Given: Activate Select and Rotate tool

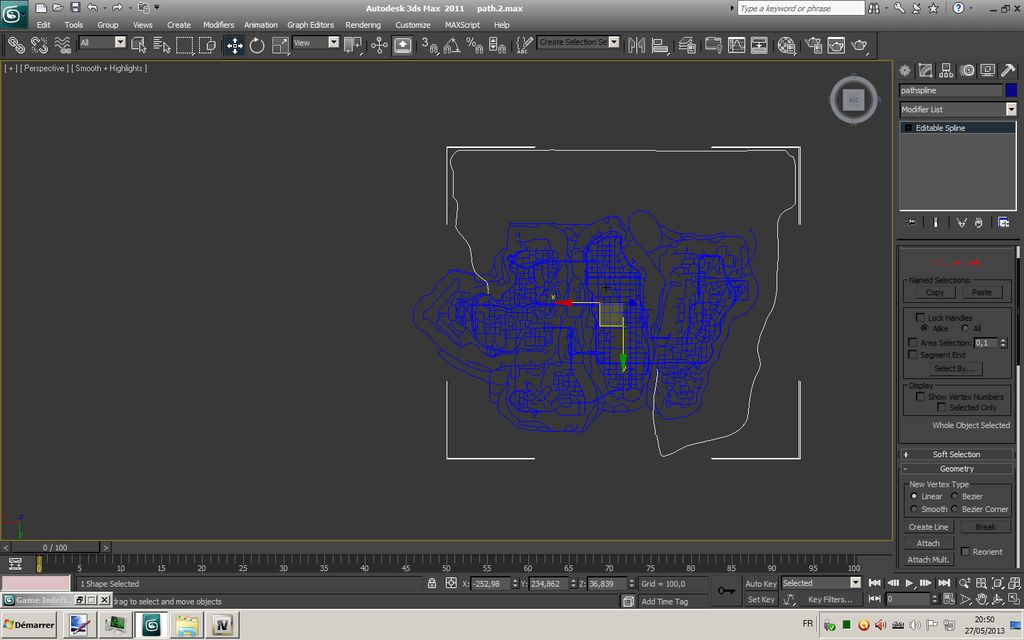Looking at the screenshot, I should pos(257,45).
